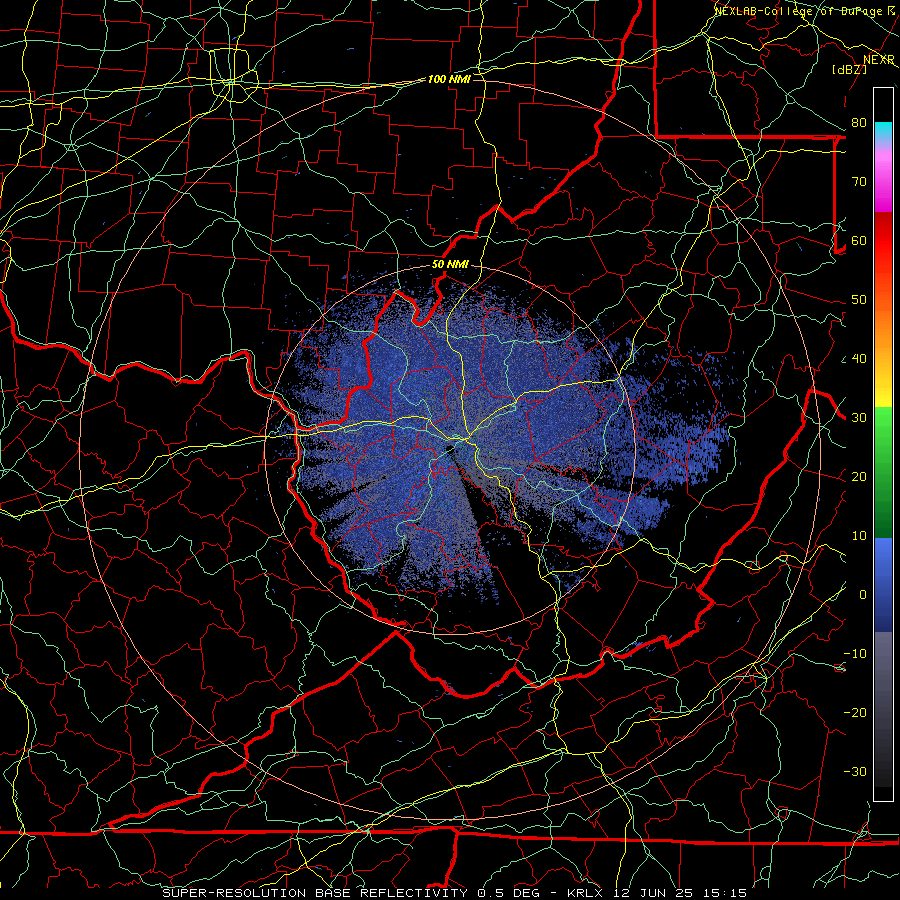Click the 0 value on the dBZ scale

(x=863, y=595)
